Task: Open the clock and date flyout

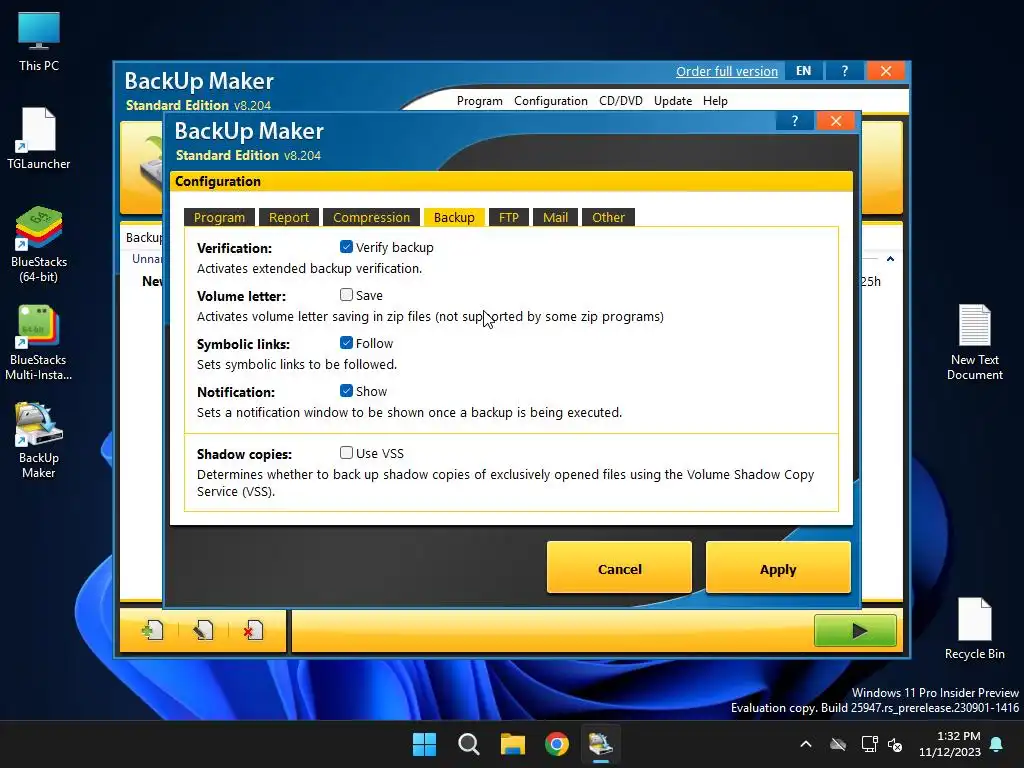Action: pos(950,744)
